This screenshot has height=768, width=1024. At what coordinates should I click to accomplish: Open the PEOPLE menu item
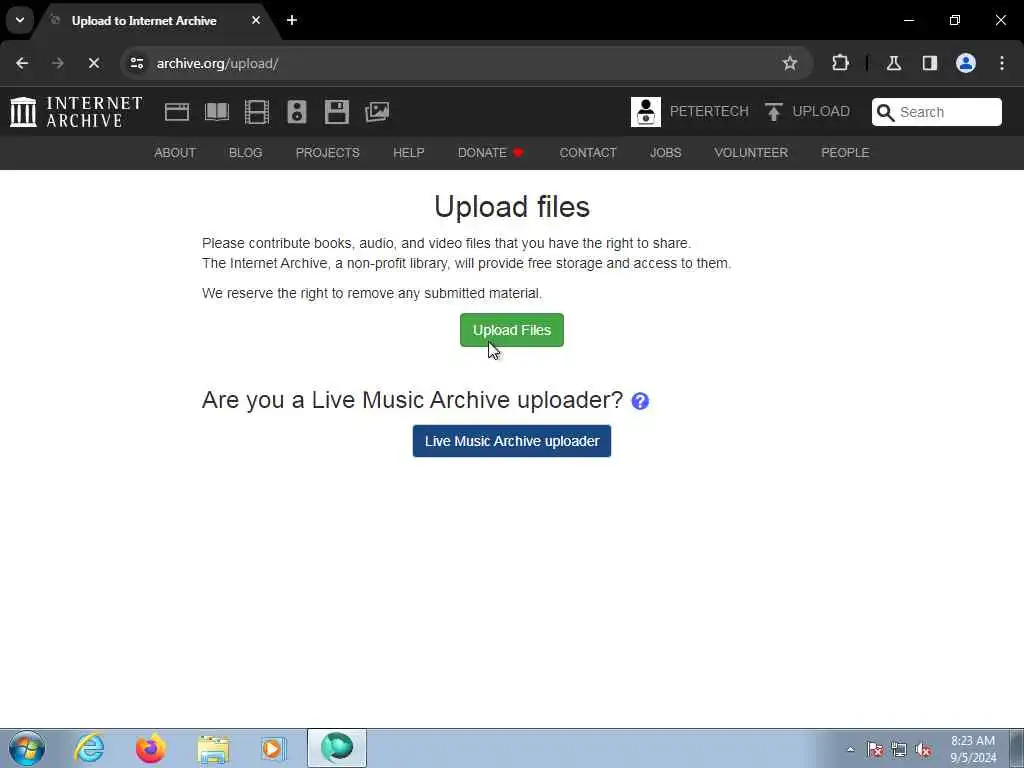click(x=845, y=153)
